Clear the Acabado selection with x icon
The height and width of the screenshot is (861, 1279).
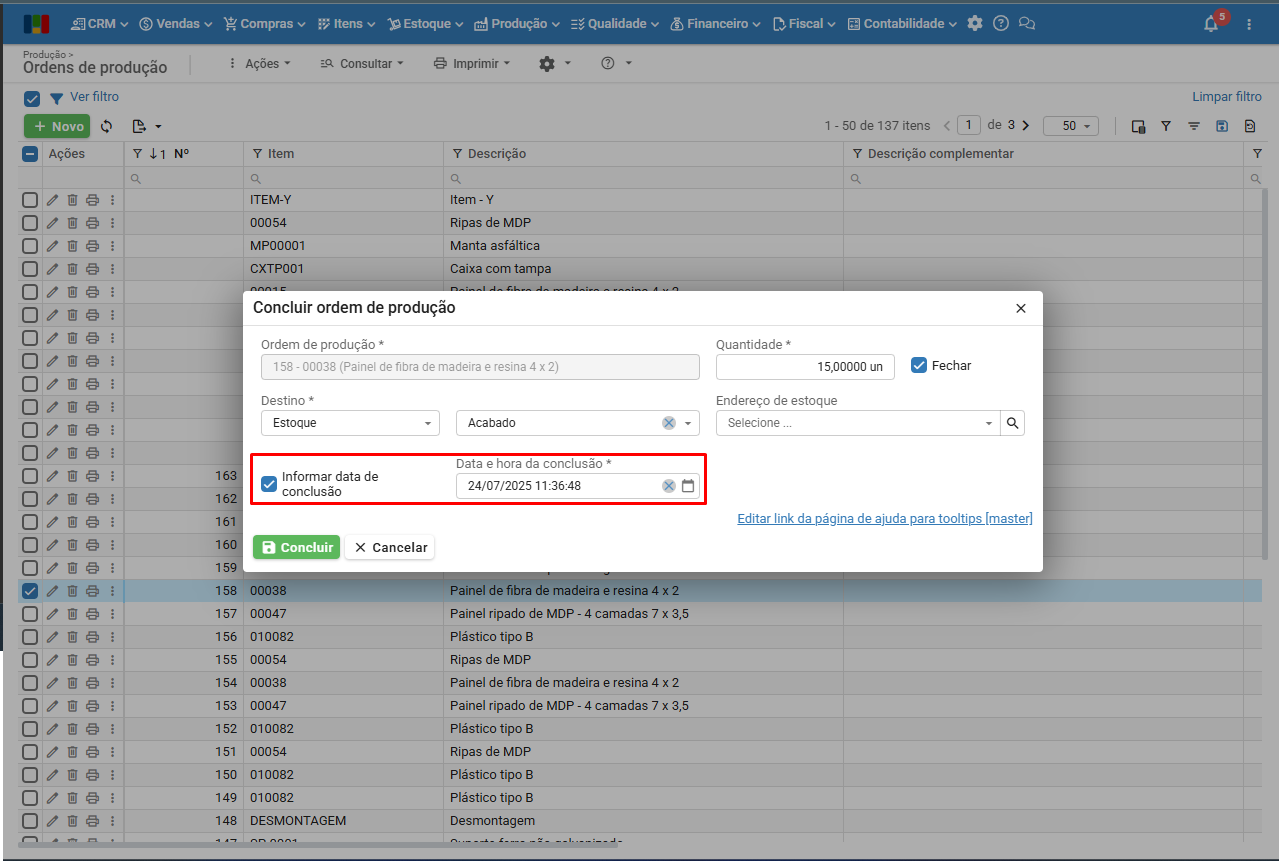pos(669,423)
